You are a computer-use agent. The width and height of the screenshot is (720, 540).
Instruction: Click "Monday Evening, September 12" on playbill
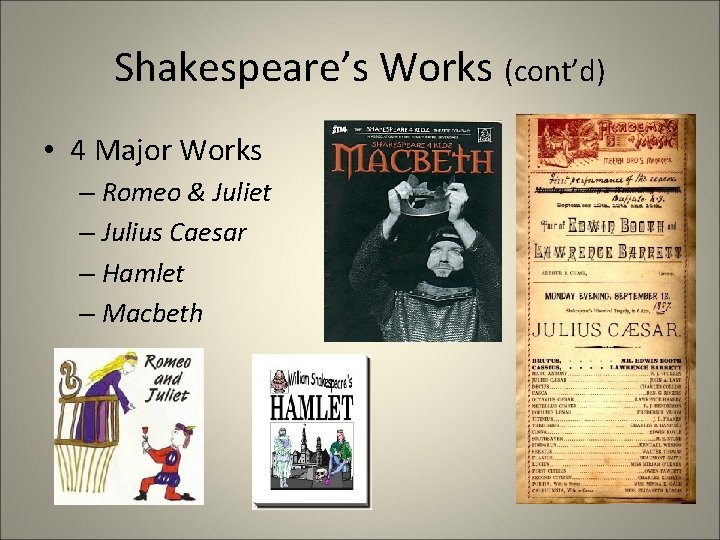(x=607, y=296)
